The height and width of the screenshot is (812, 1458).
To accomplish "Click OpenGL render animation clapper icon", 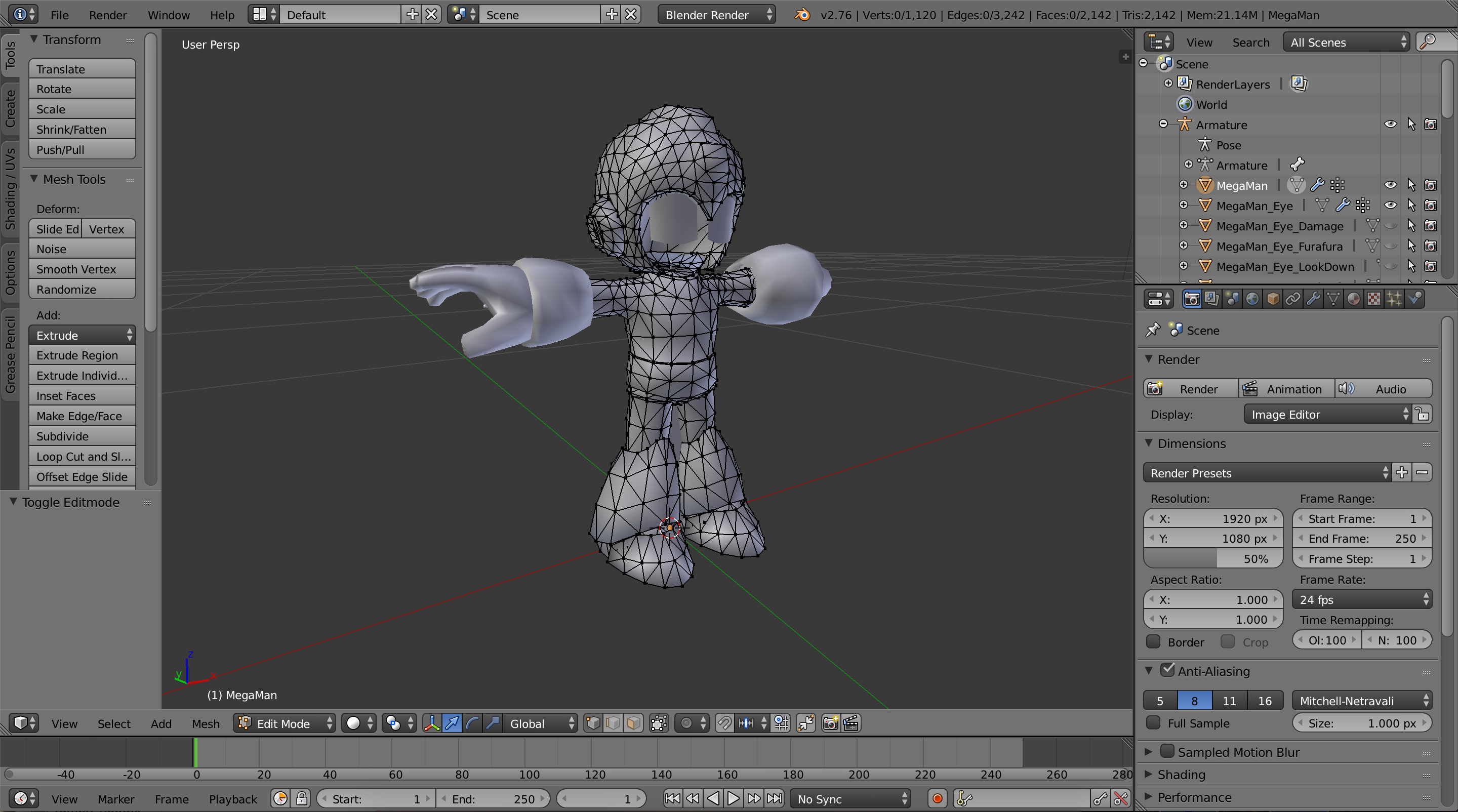I will 850,723.
